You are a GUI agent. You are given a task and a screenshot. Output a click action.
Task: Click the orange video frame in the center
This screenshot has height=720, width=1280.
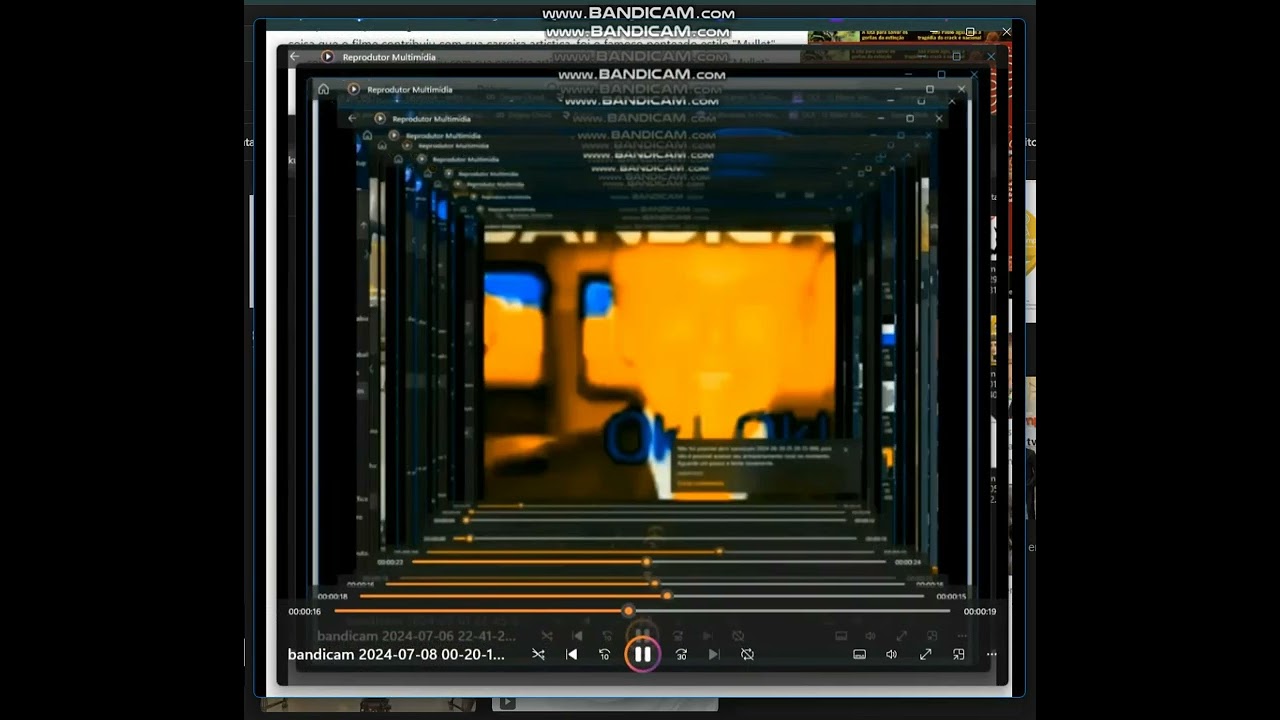(659, 365)
